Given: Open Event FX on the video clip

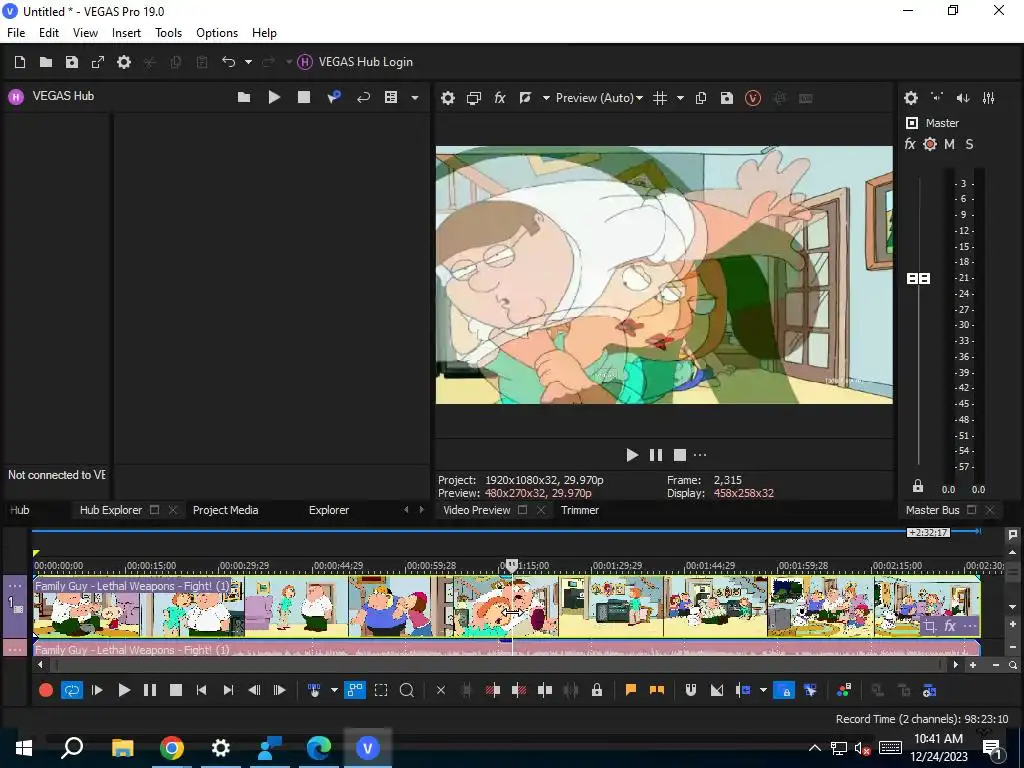Looking at the screenshot, I should pyautogui.click(x=950, y=627).
